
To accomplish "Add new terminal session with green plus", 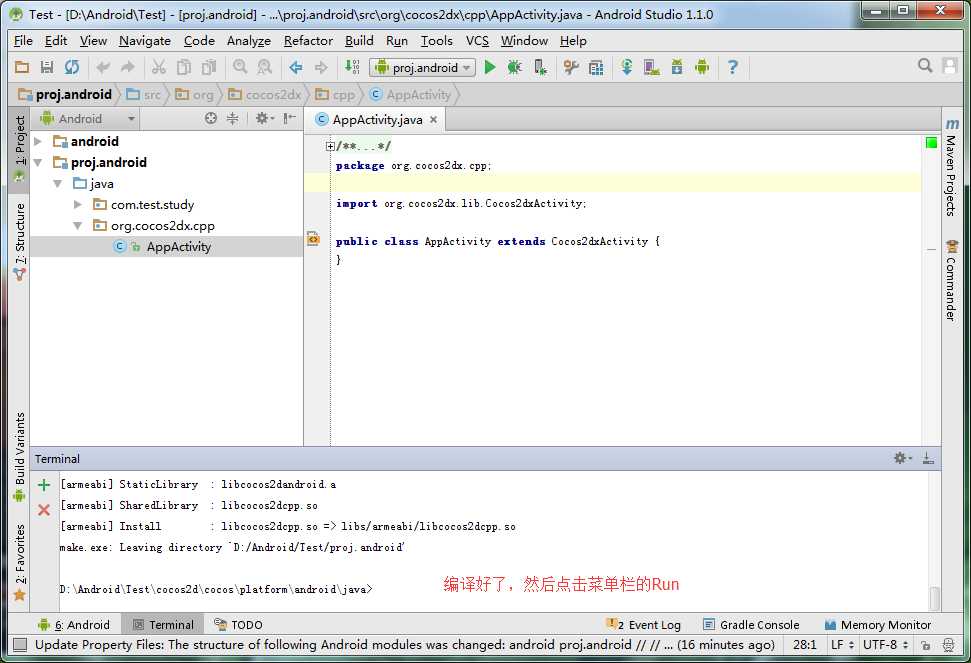I will click(x=43, y=485).
